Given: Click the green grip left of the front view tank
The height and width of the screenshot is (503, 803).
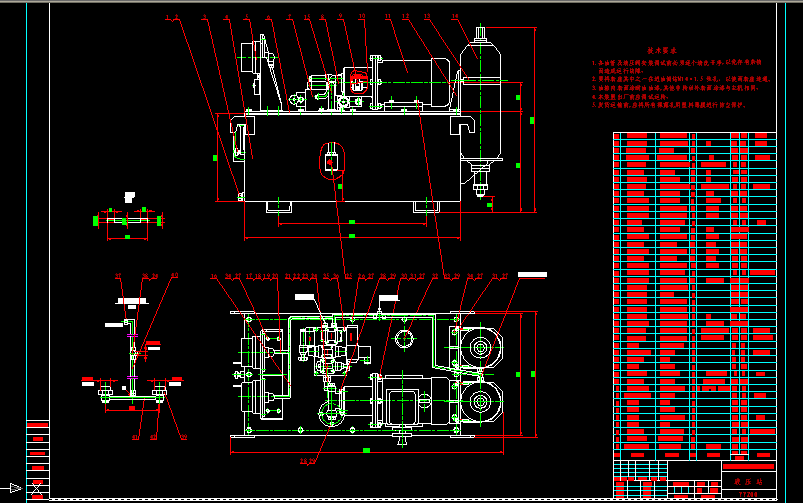Looking at the screenshot, I should pyautogui.click(x=219, y=157).
